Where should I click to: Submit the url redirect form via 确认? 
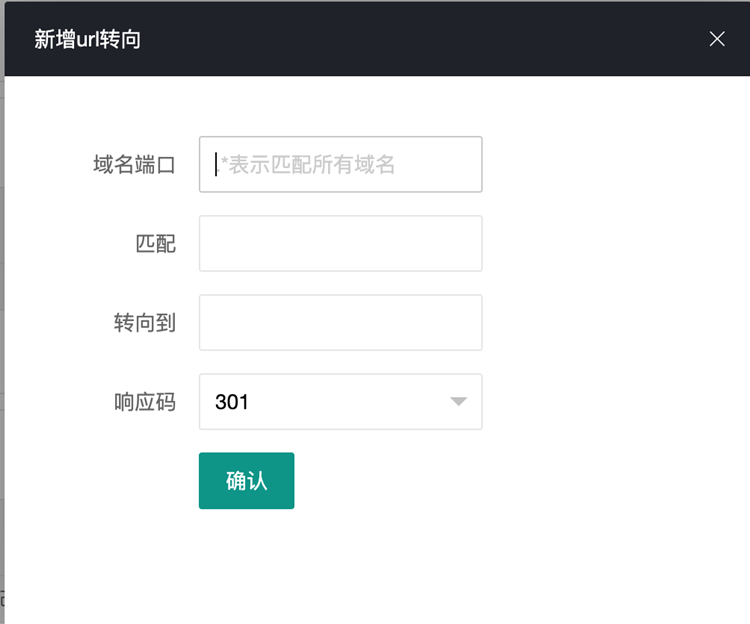(x=246, y=481)
